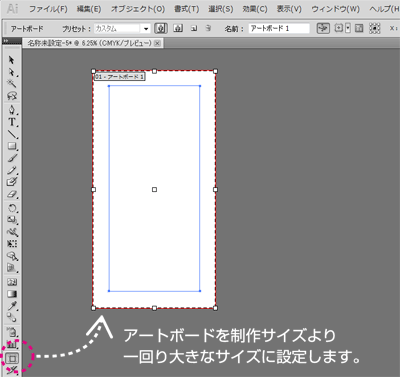400x377 pixels.
Task: Click the 名前 artboard name field
Action: coord(279,29)
